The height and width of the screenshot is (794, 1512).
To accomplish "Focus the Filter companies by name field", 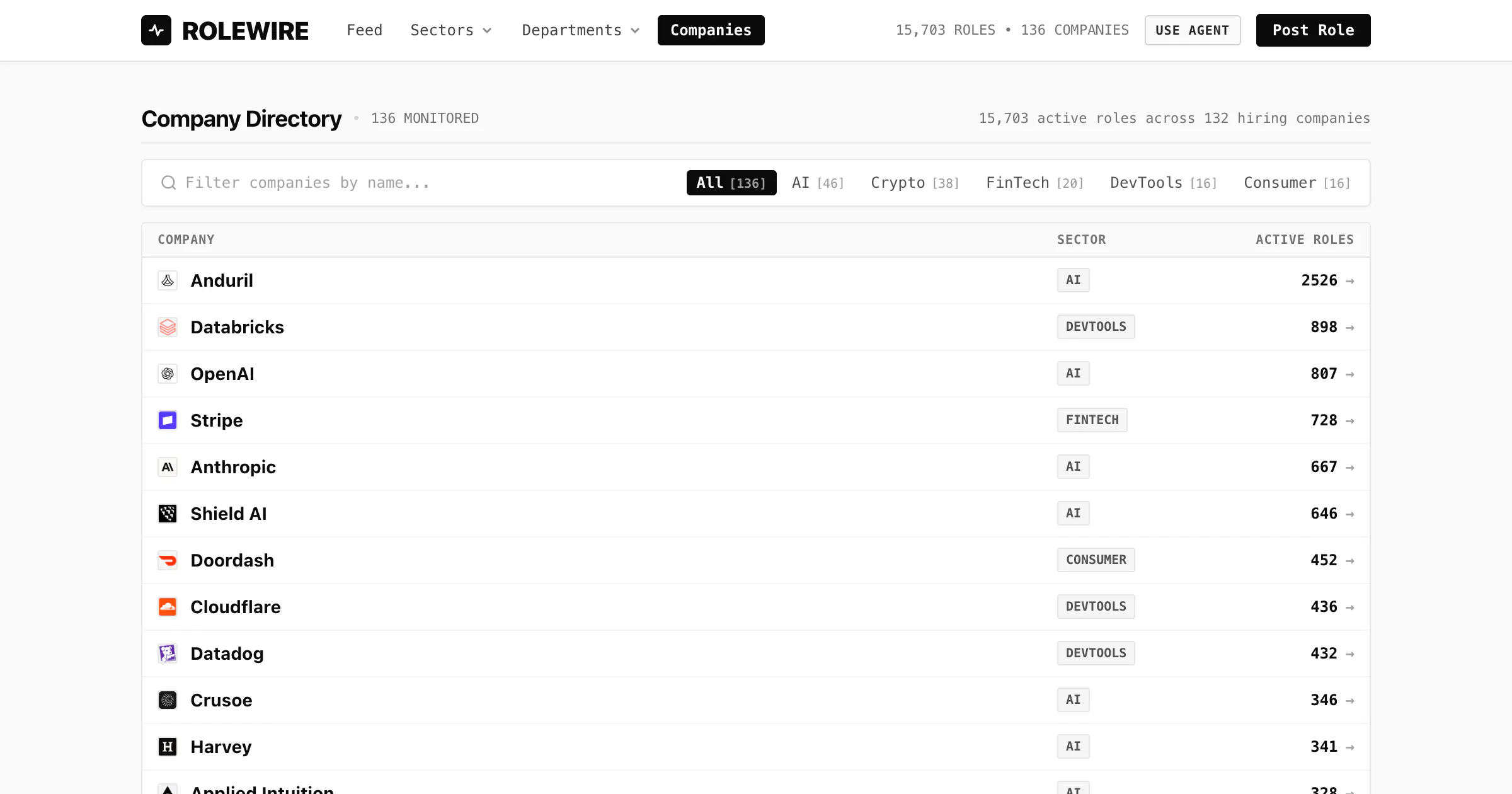I will pos(416,183).
